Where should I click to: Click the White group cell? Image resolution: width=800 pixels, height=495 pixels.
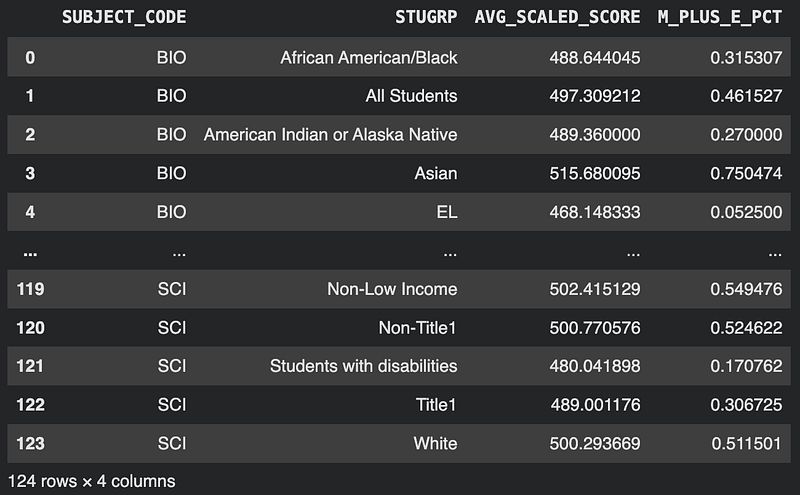click(x=435, y=443)
